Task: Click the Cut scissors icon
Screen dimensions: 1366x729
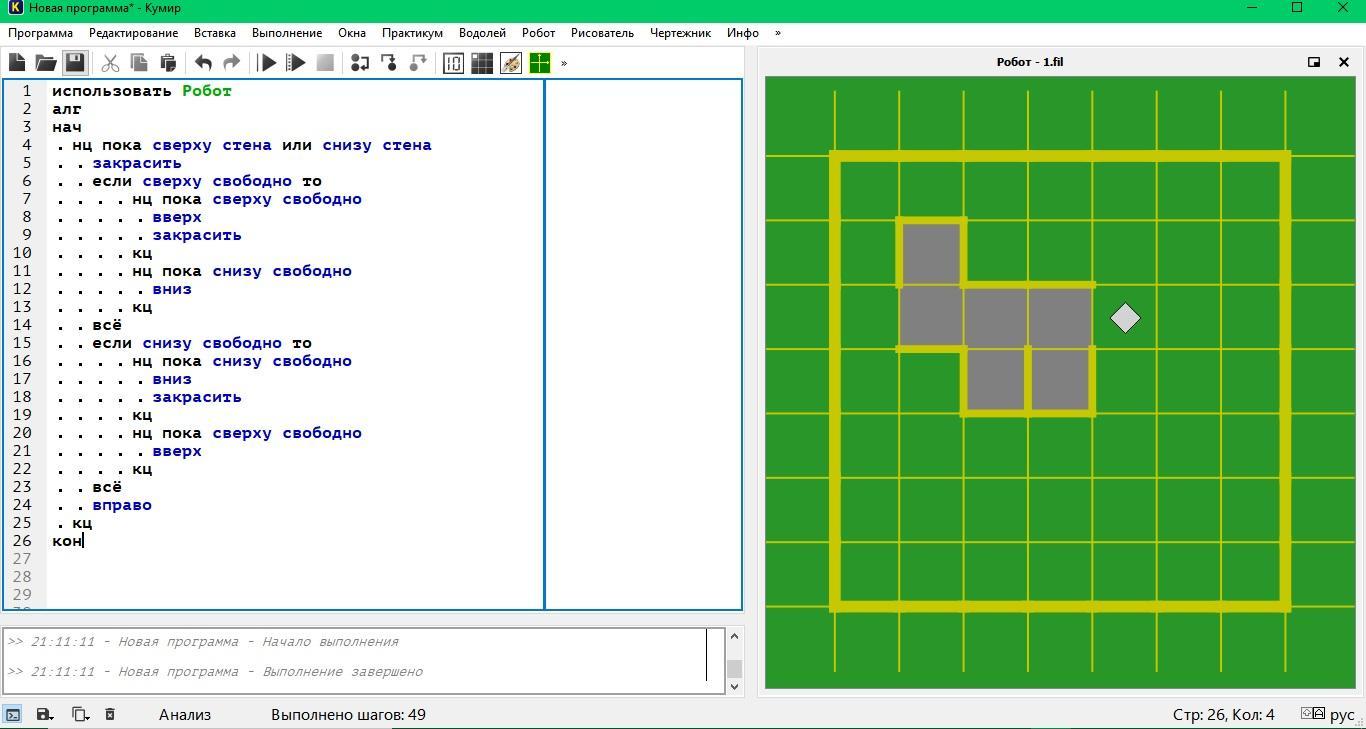Action: (x=110, y=63)
